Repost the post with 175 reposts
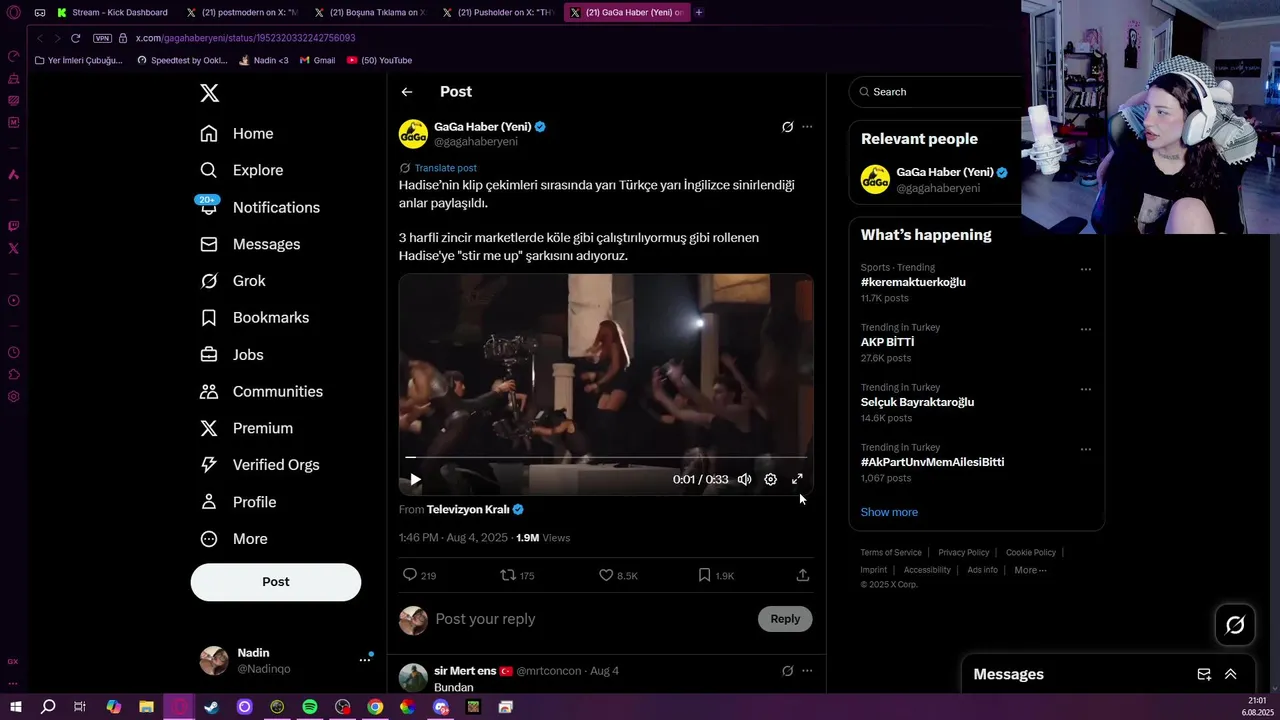Screen dimensions: 1280x720 (x=517, y=575)
